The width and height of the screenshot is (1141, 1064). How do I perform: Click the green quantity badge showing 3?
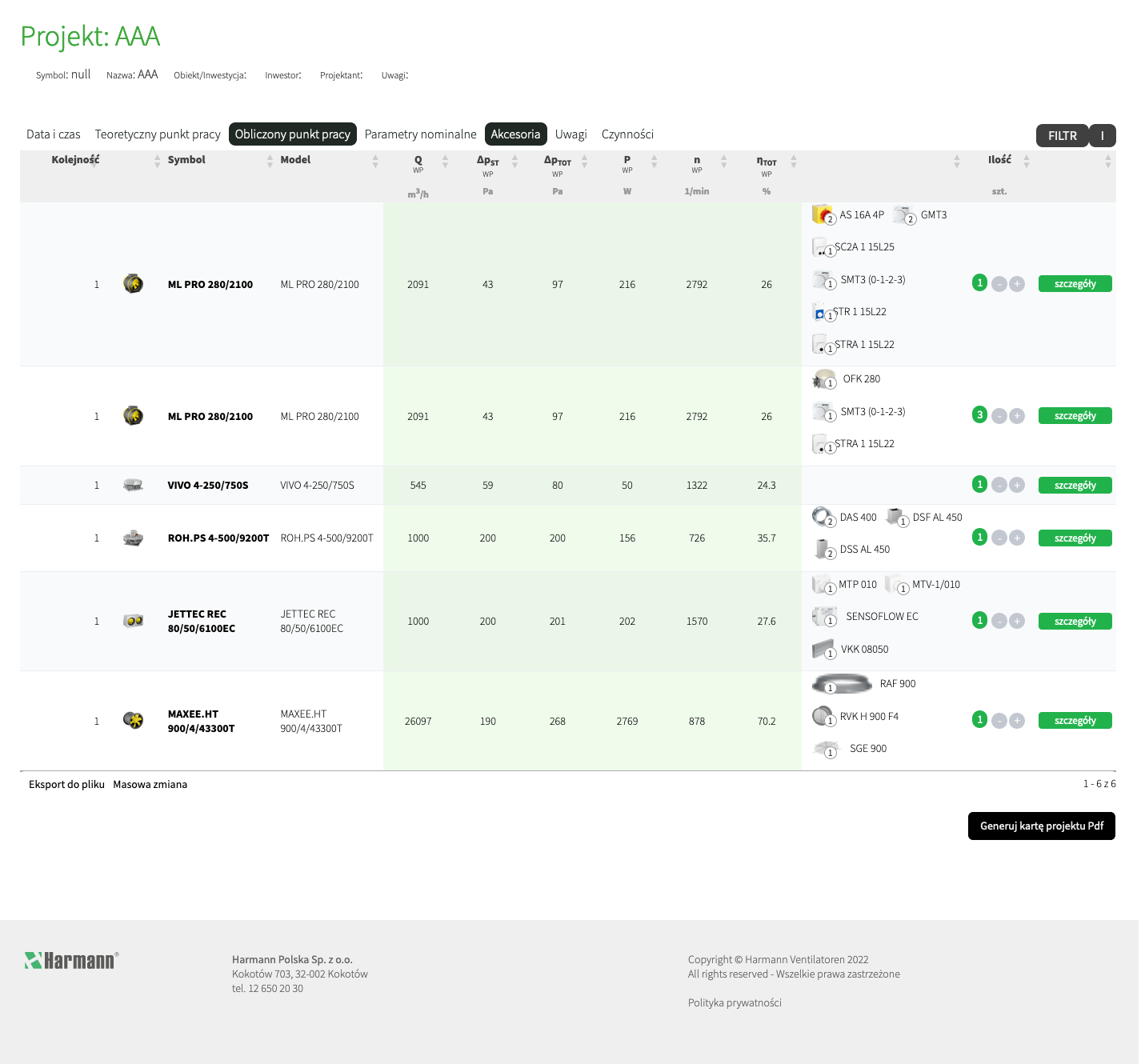tap(979, 414)
